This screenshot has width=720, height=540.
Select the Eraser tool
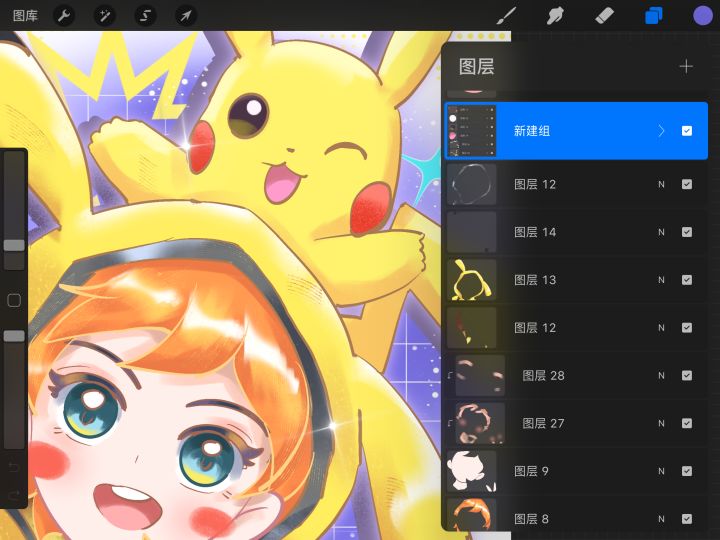pyautogui.click(x=604, y=16)
